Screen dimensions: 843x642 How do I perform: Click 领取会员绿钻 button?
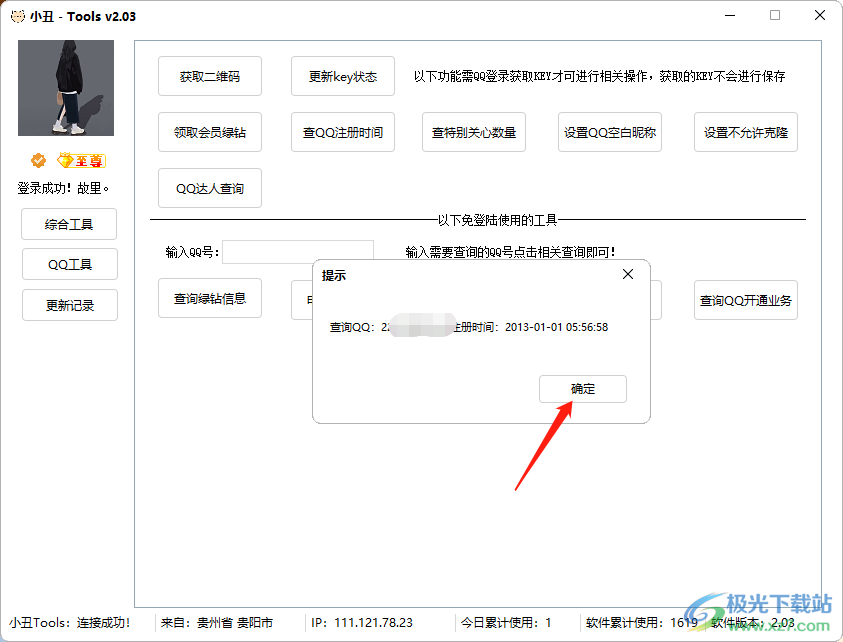tap(210, 132)
